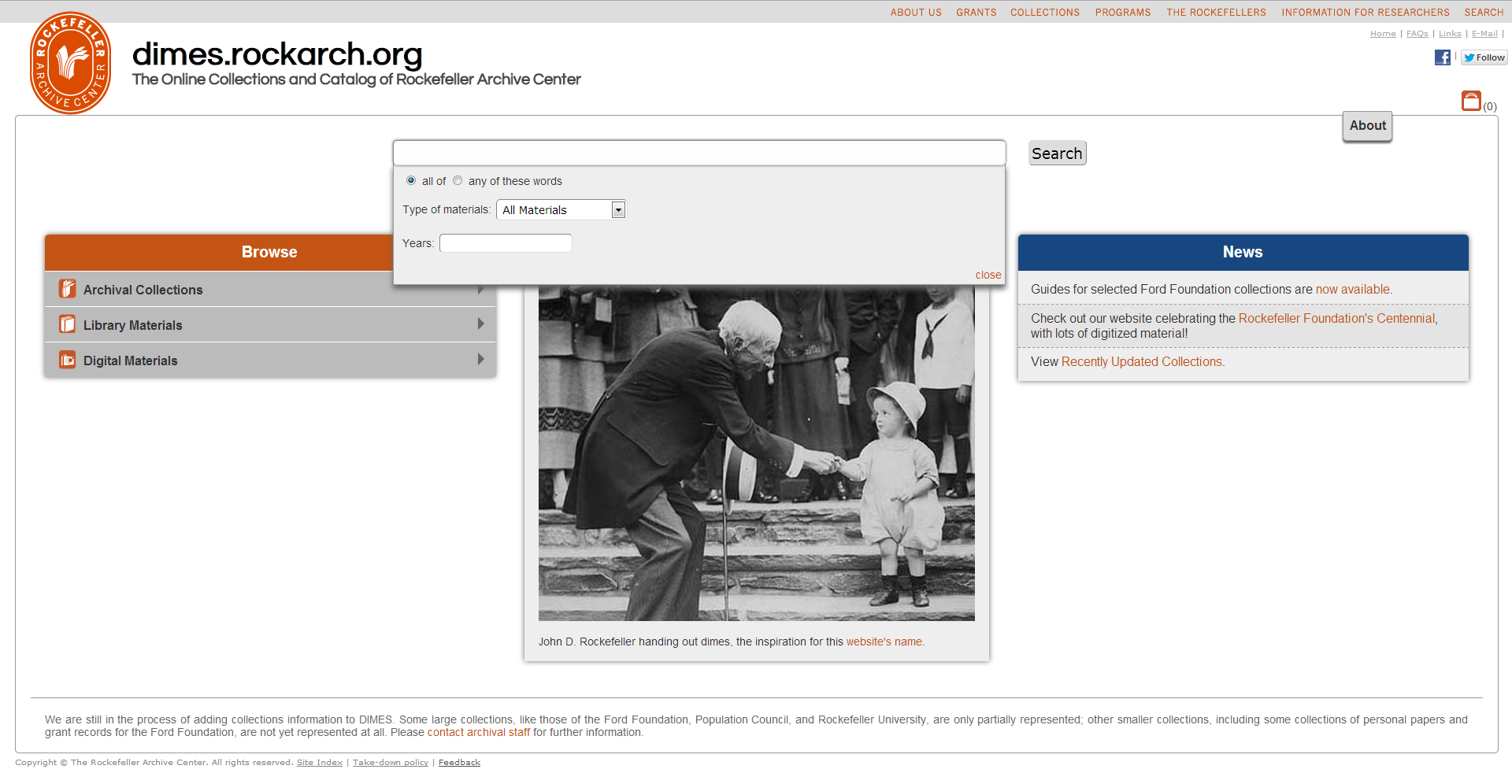Click the Rockefeller Archive Center logo
Image resolution: width=1512 pixels, height=784 pixels.
click(70, 63)
